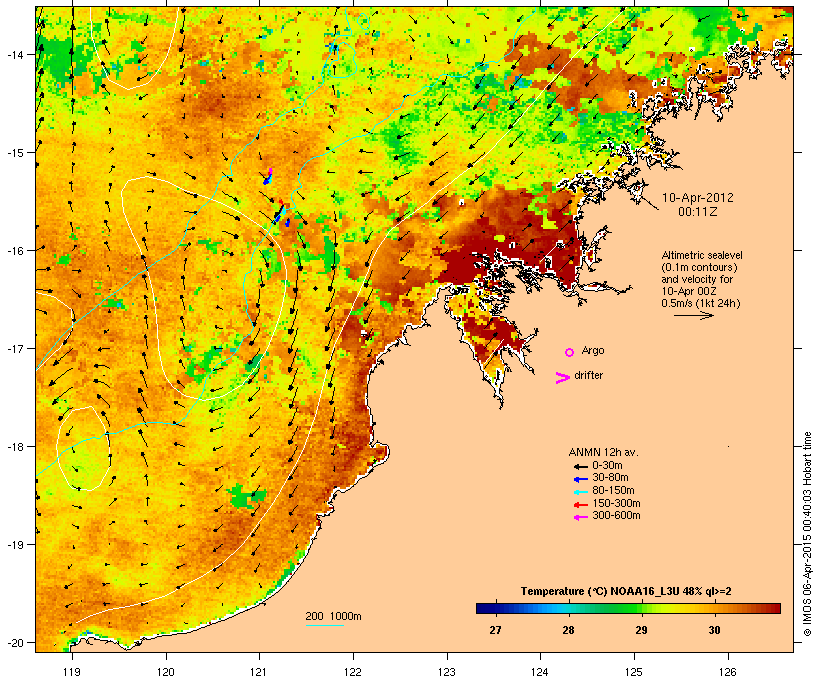The width and height of the screenshot is (820, 680).
Task: Click the temperature color bar
Action: pos(628,608)
